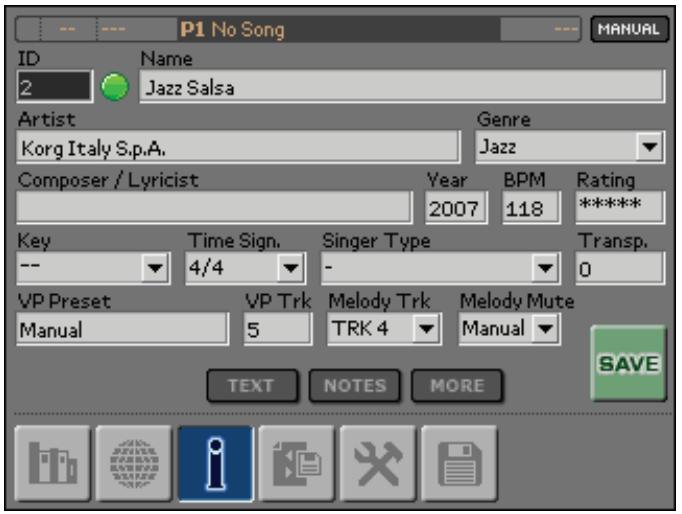682x514 pixels.
Task: Click the empty Composer / Lyricist field
Action: (214, 207)
